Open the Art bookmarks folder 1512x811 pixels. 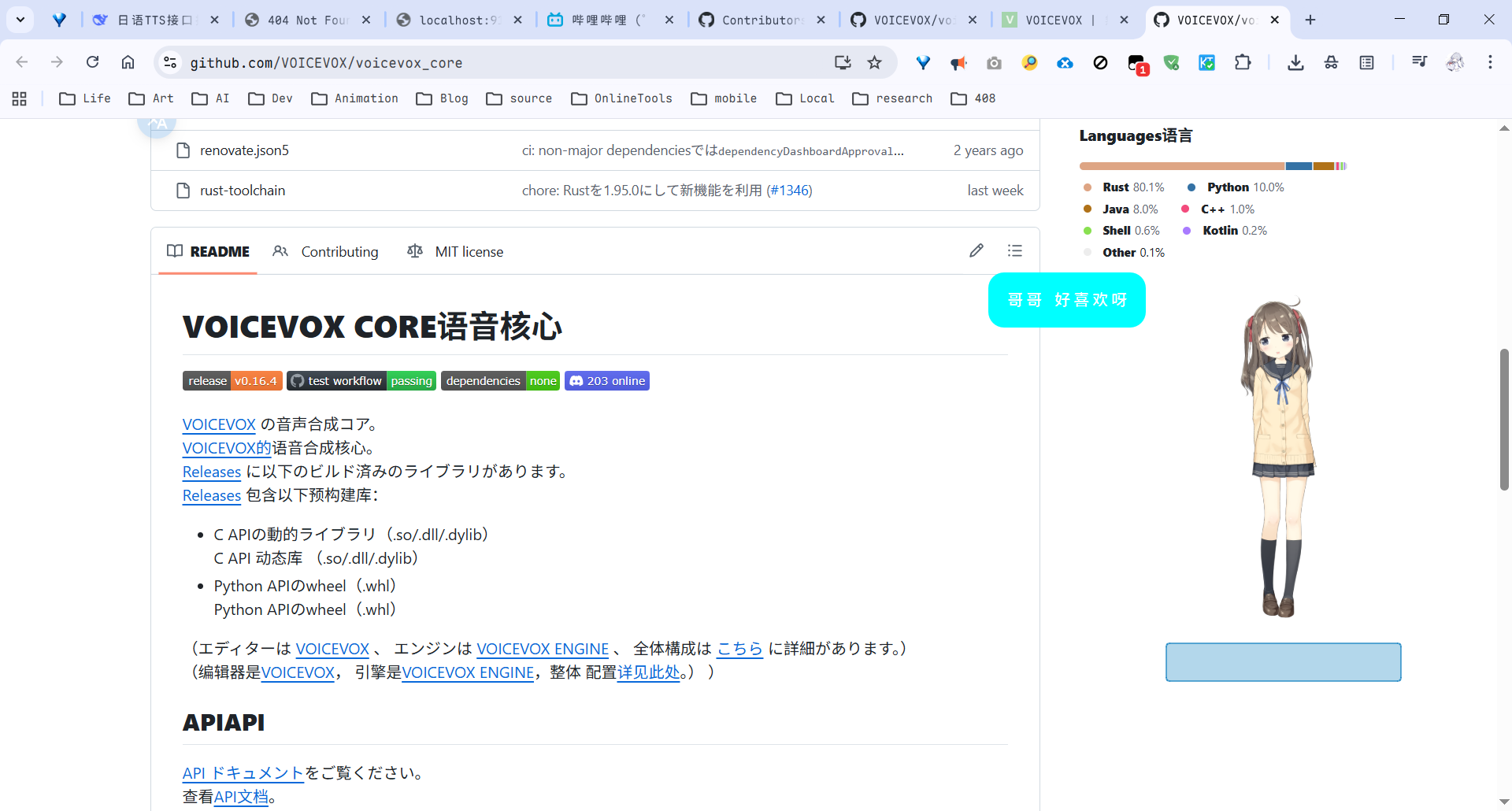click(x=151, y=98)
